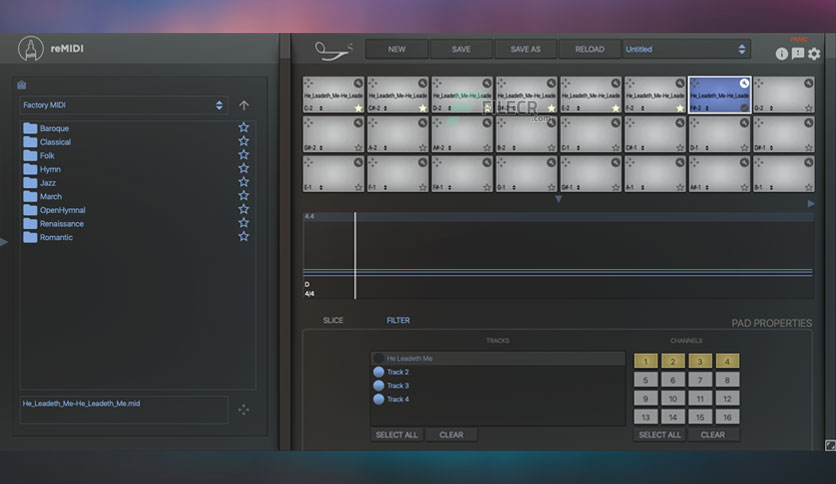The width and height of the screenshot is (836, 484).
Task: Toggle the yellow star on the C-2 pad
Action: click(x=358, y=108)
